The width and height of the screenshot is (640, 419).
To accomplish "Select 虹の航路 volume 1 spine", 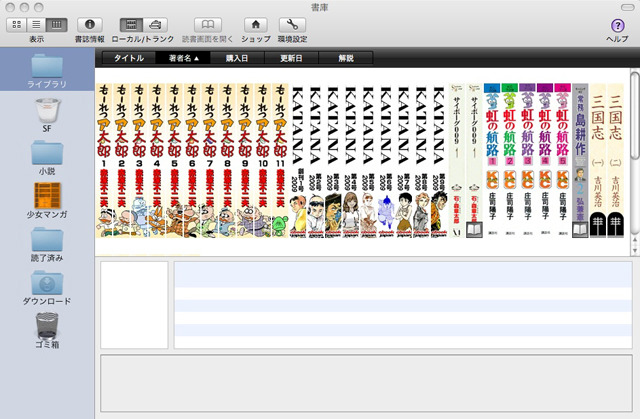I will [x=492, y=160].
